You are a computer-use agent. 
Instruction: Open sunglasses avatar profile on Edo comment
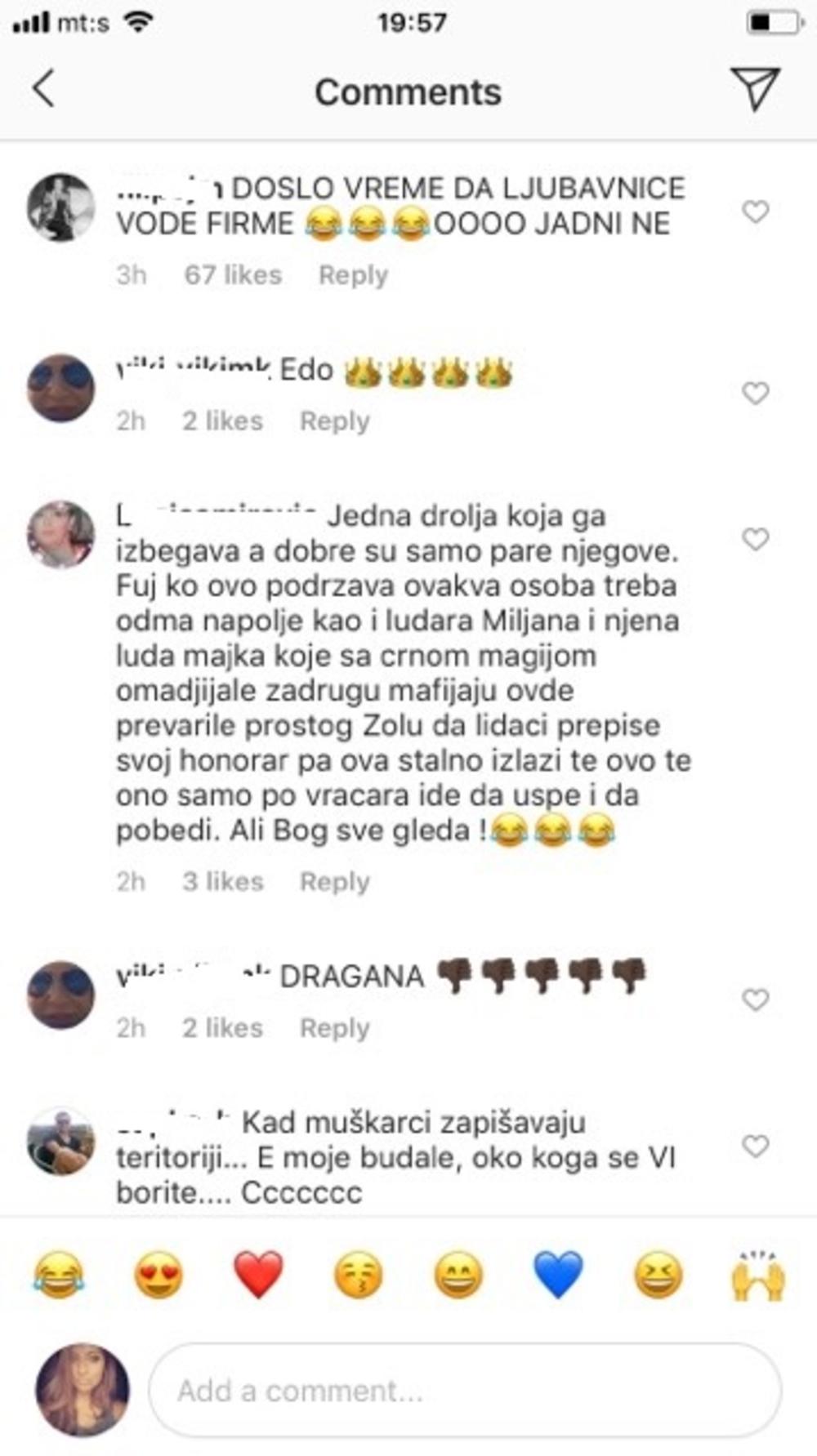pos(61,388)
